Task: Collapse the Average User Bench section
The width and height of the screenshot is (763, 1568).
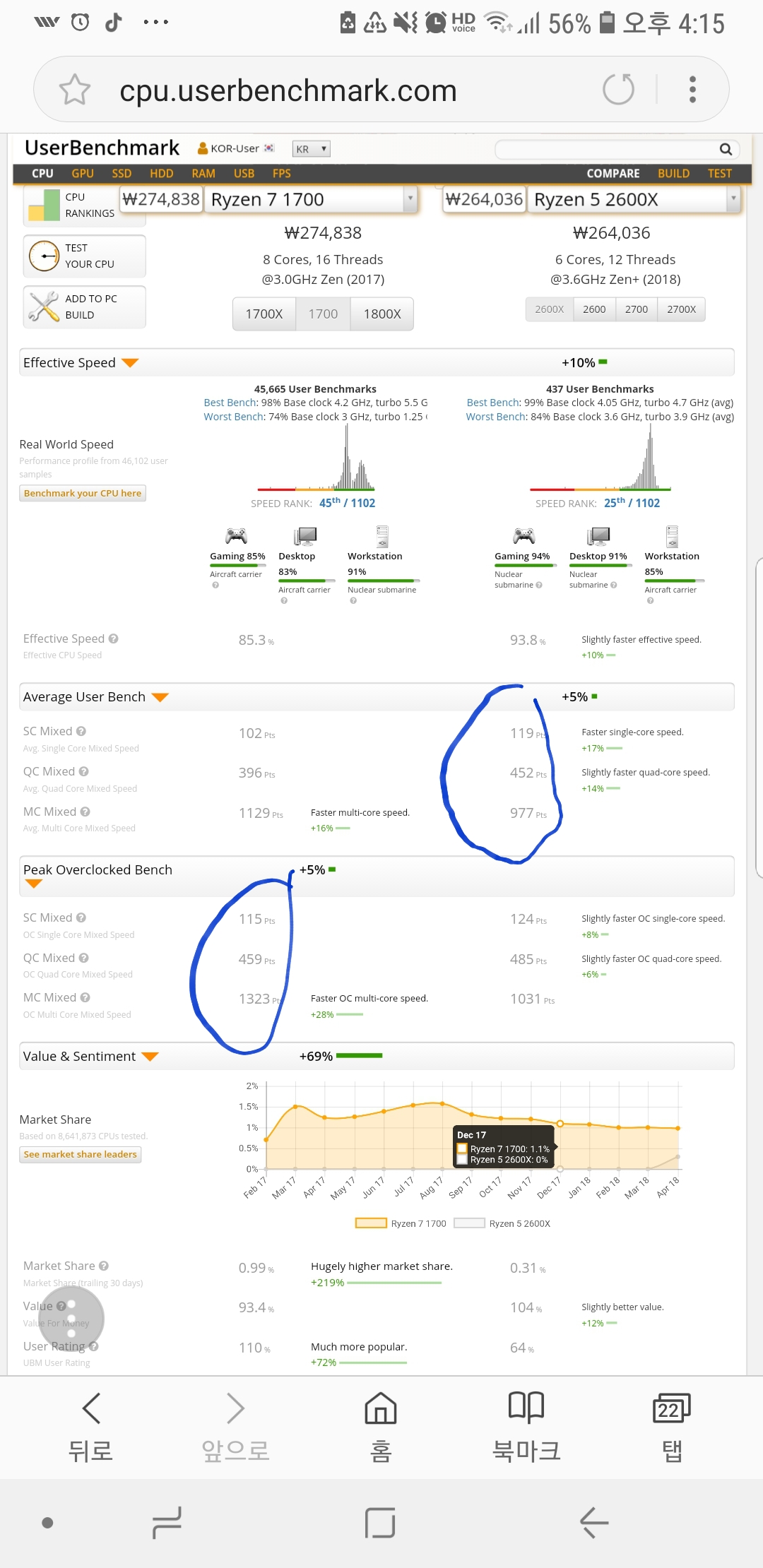Action: [160, 697]
